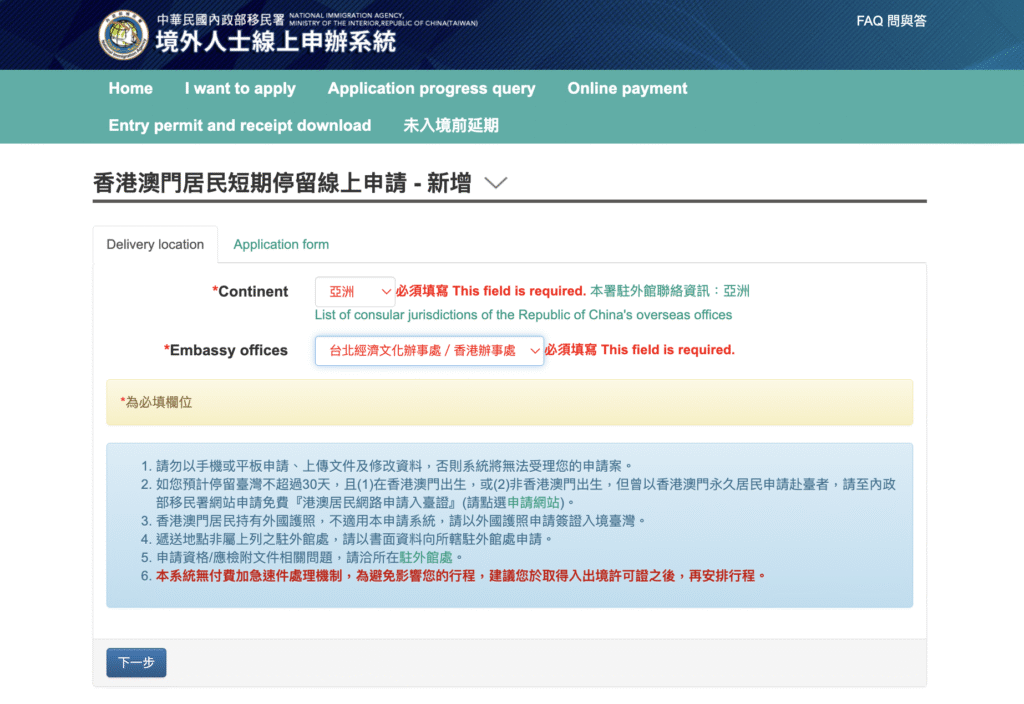Collapse the chevron beside the page heading
The height and width of the screenshot is (704, 1024).
(495, 183)
